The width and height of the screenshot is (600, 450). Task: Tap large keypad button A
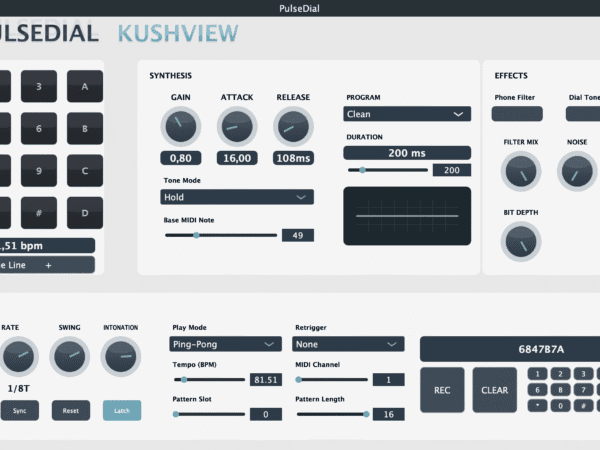pyautogui.click(x=85, y=86)
